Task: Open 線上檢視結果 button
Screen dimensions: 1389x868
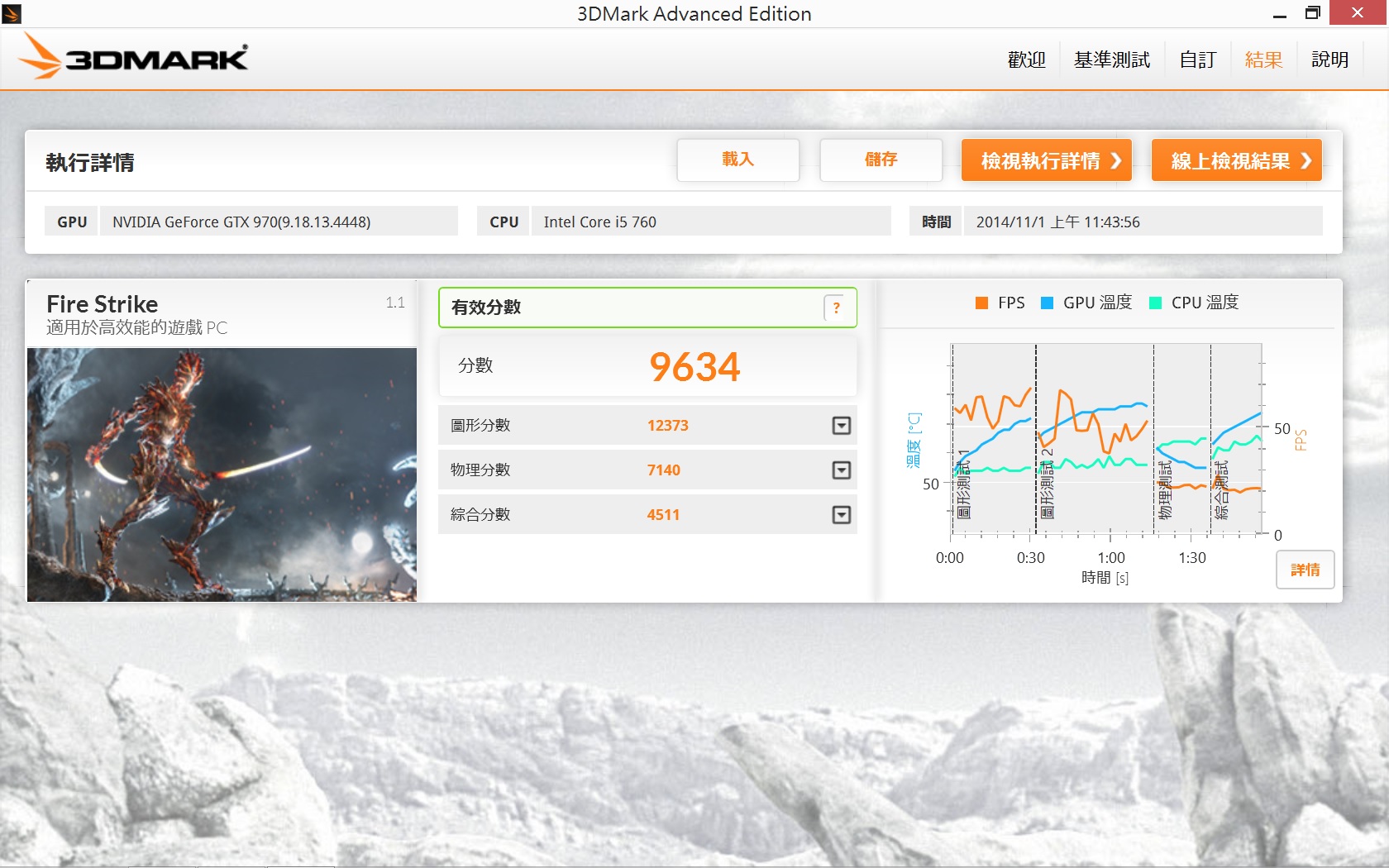Action: 1236,160
